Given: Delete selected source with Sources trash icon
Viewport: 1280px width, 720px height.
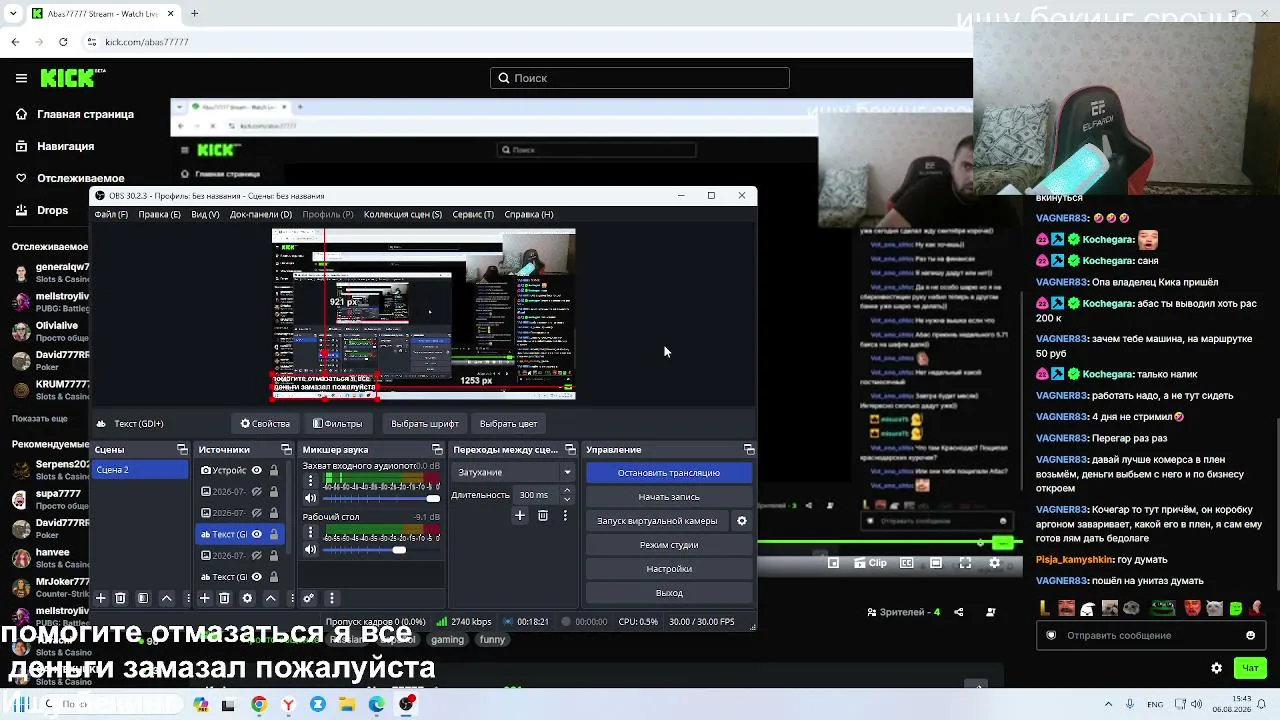Looking at the screenshot, I should 224,598.
